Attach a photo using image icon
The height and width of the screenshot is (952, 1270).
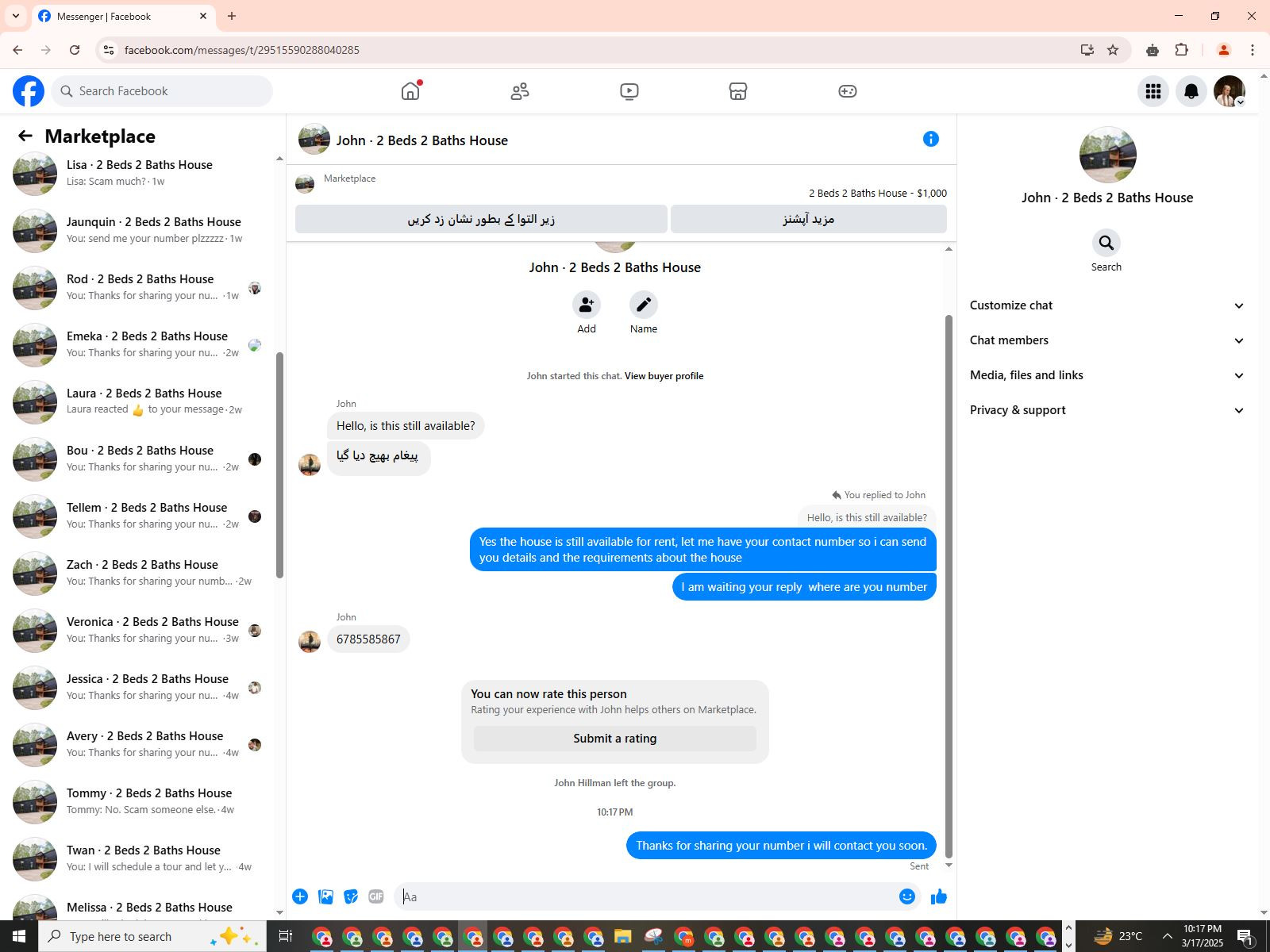point(325,896)
